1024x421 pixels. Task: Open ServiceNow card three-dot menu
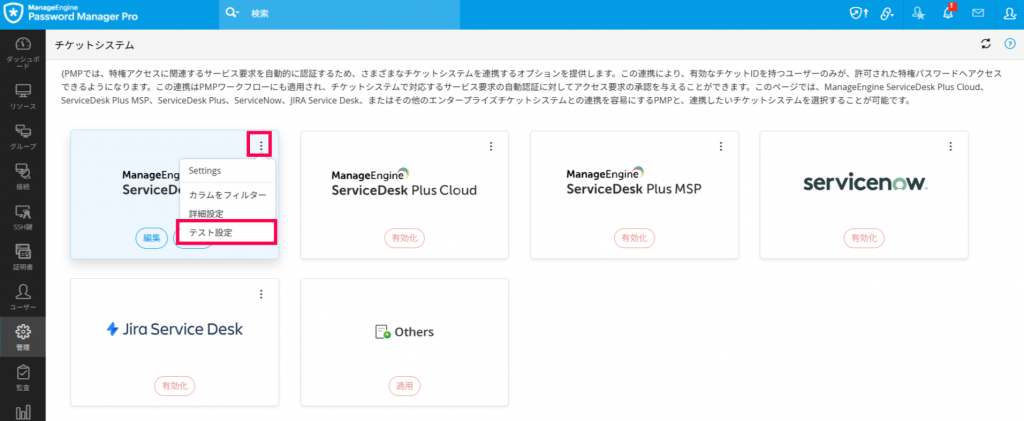951,146
